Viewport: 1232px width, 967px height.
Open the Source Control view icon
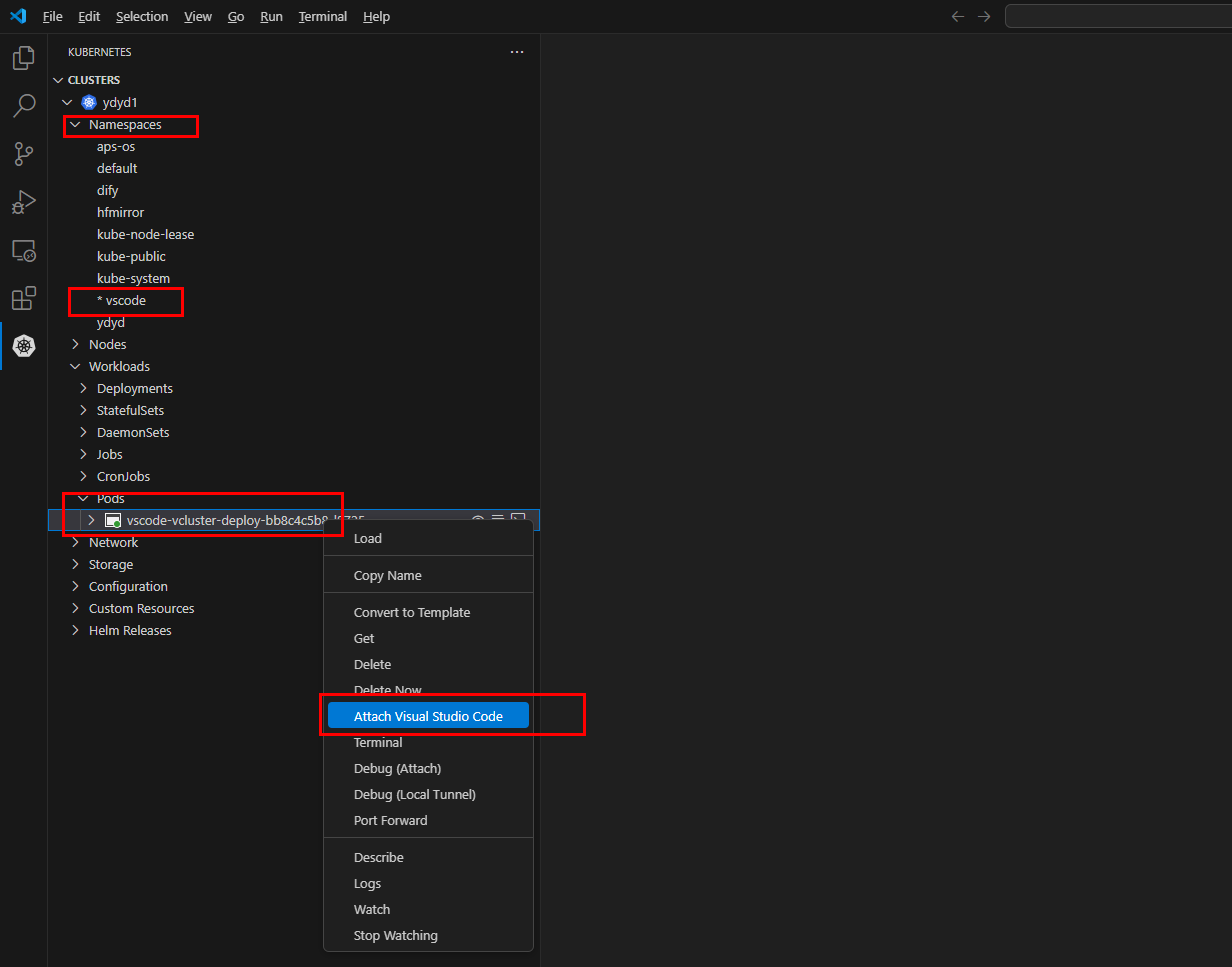24,154
